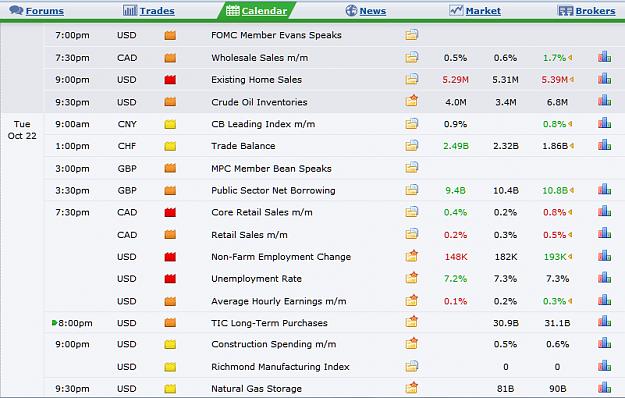Show chart for Unemployment Rate
The image size is (625, 398).
click(x=604, y=278)
